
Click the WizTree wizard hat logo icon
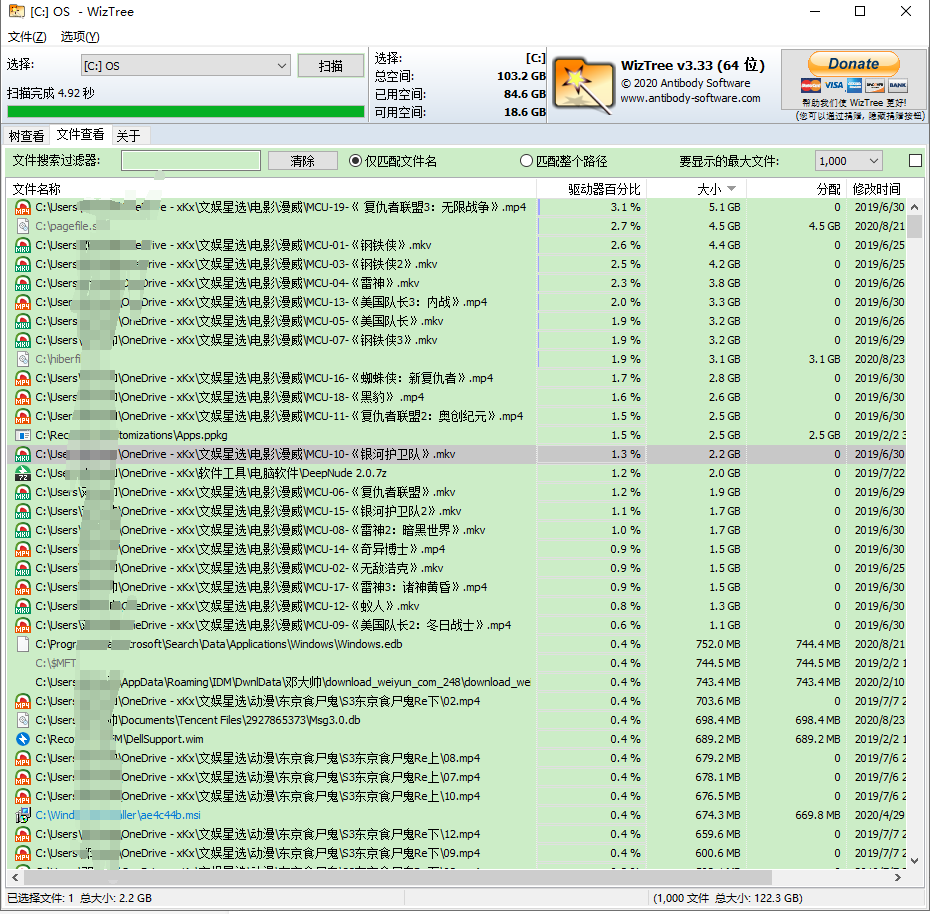584,83
